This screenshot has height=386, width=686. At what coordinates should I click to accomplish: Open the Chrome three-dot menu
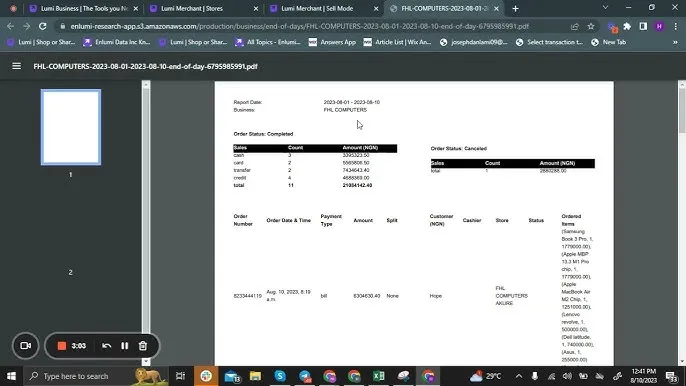676,26
